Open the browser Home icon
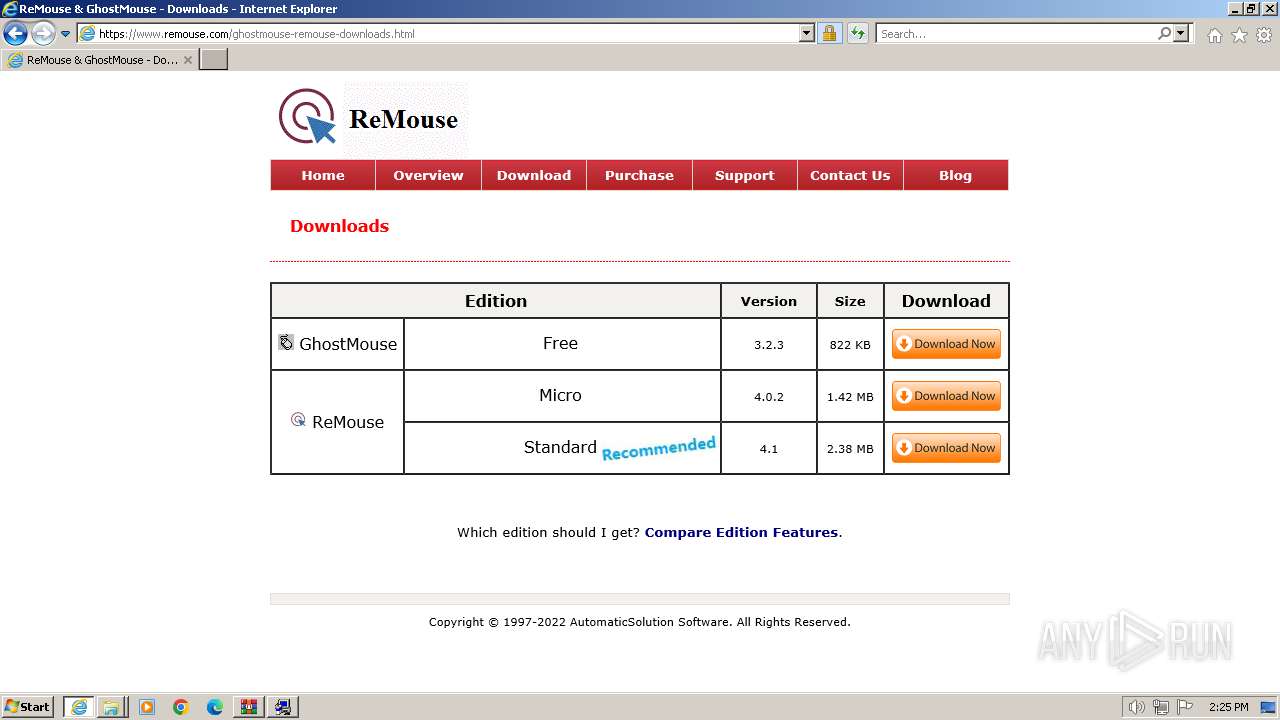Viewport: 1280px width, 720px height. [x=1214, y=35]
